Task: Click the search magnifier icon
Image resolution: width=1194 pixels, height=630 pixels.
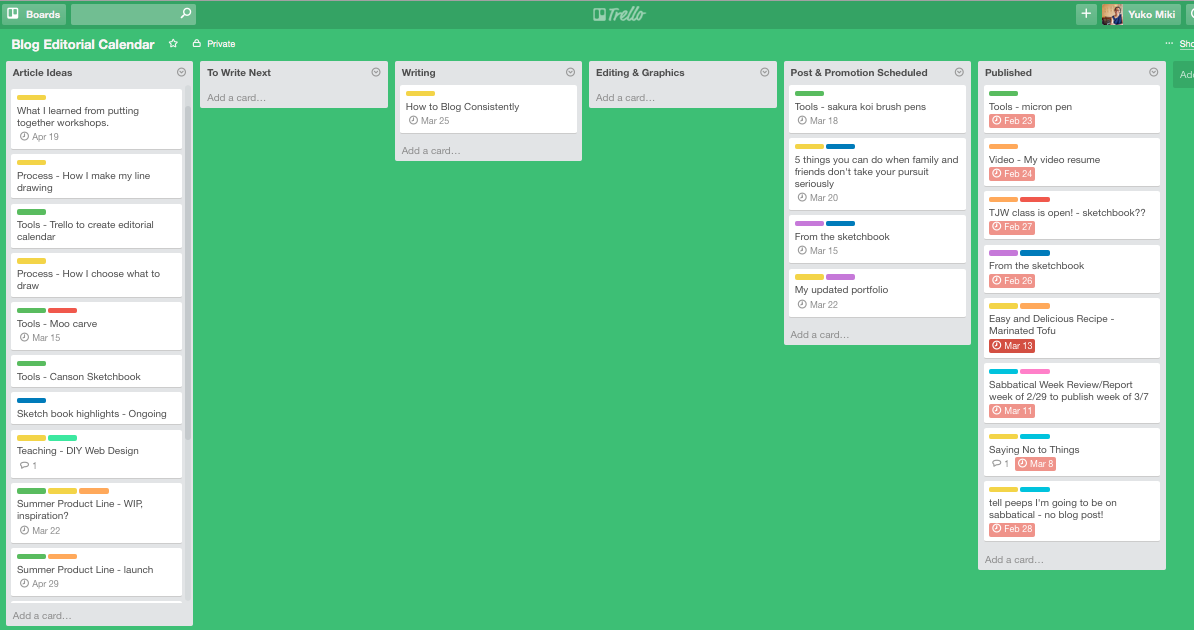Action: click(185, 14)
